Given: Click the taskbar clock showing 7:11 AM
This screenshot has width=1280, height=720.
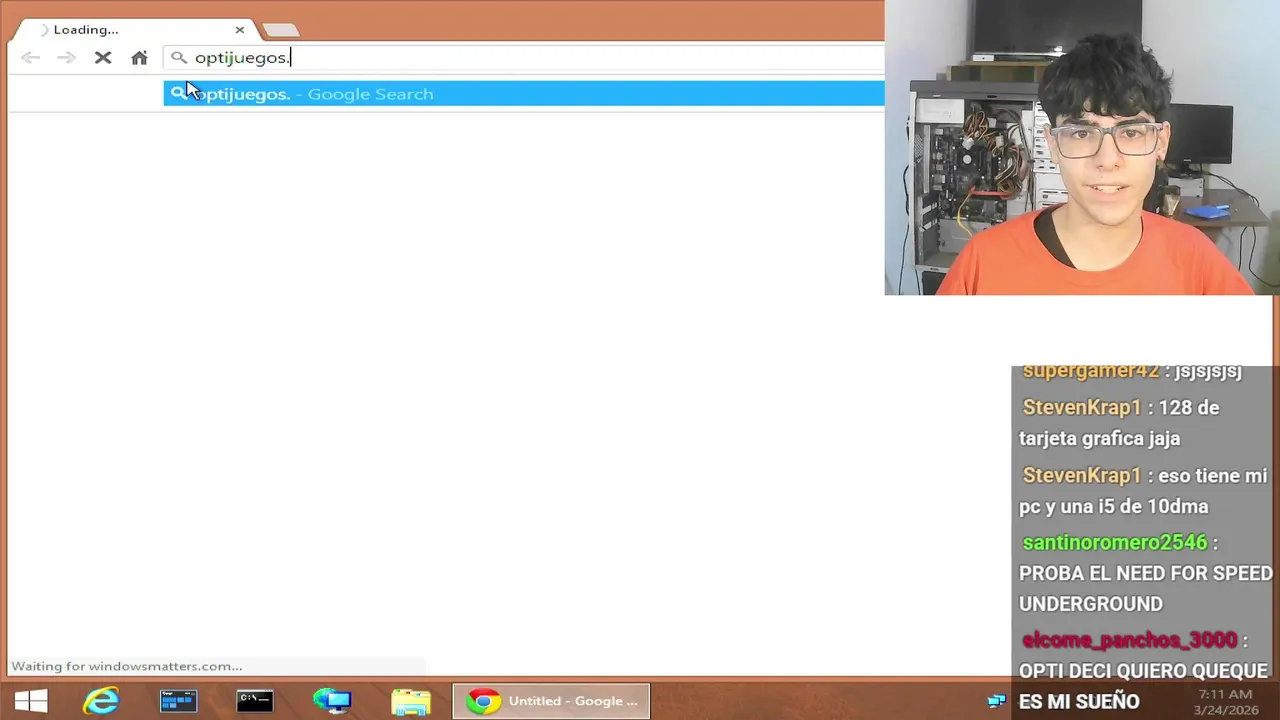Looking at the screenshot, I should tap(1223, 702).
